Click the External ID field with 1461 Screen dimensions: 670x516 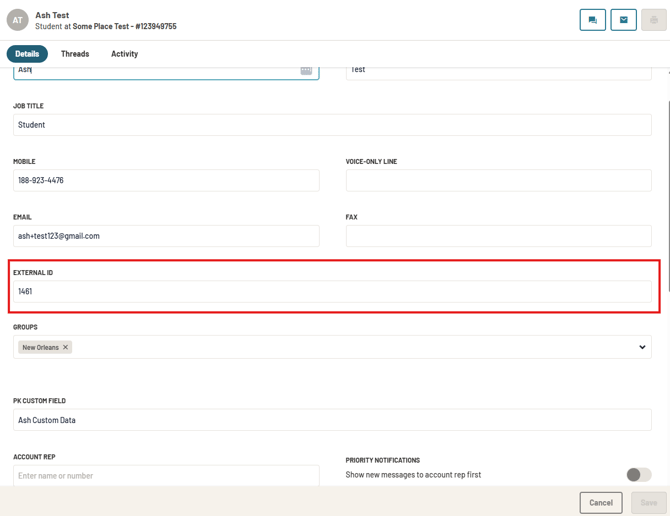click(332, 291)
